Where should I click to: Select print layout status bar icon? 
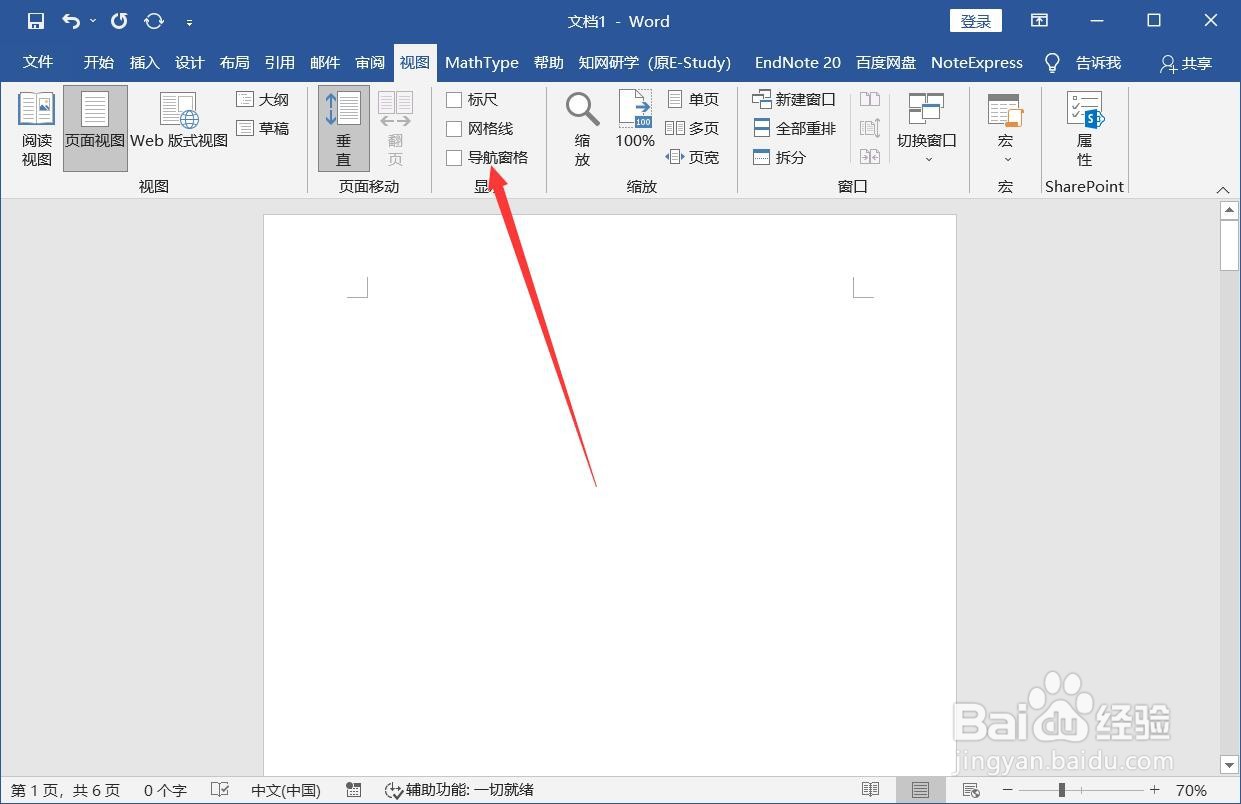tap(920, 790)
